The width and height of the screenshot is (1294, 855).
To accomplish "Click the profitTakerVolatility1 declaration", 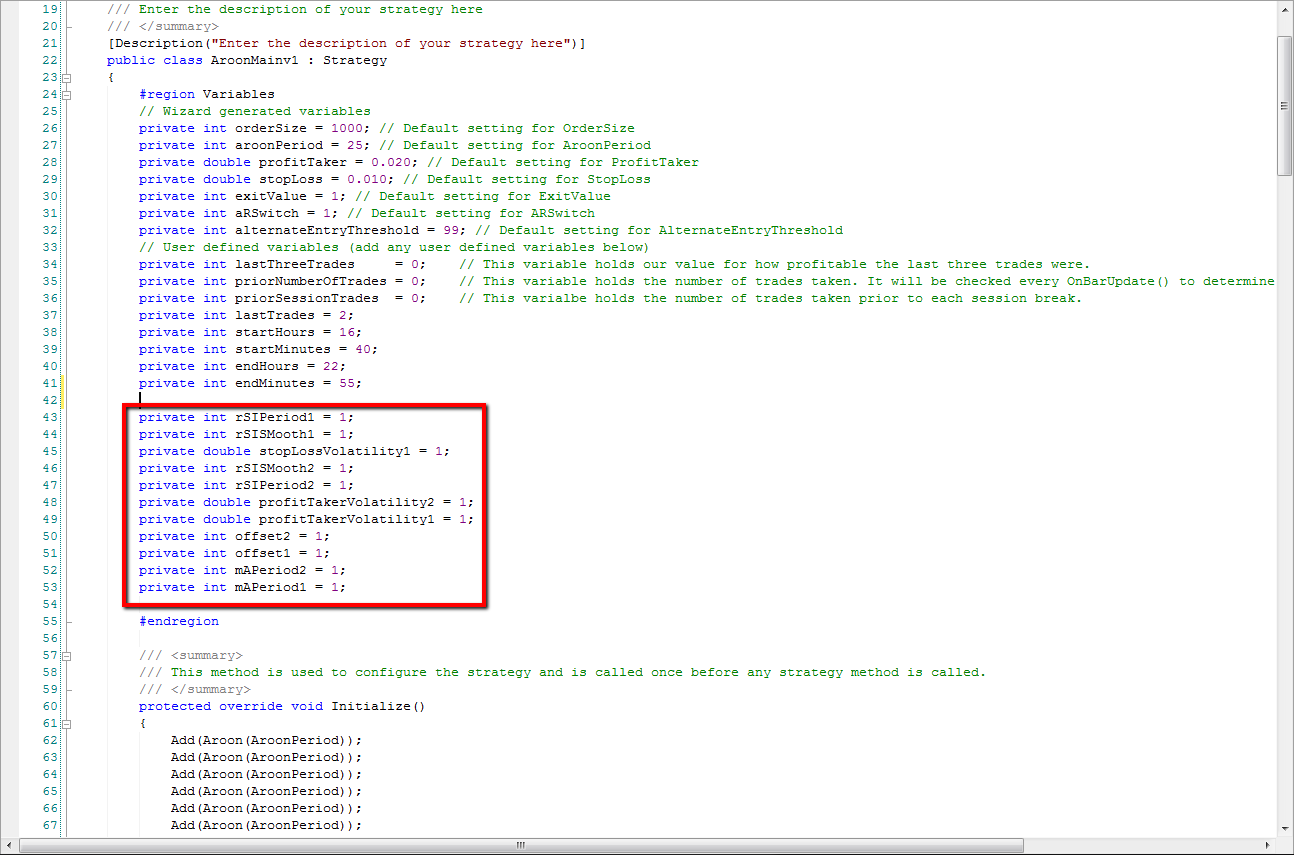I will (306, 519).
